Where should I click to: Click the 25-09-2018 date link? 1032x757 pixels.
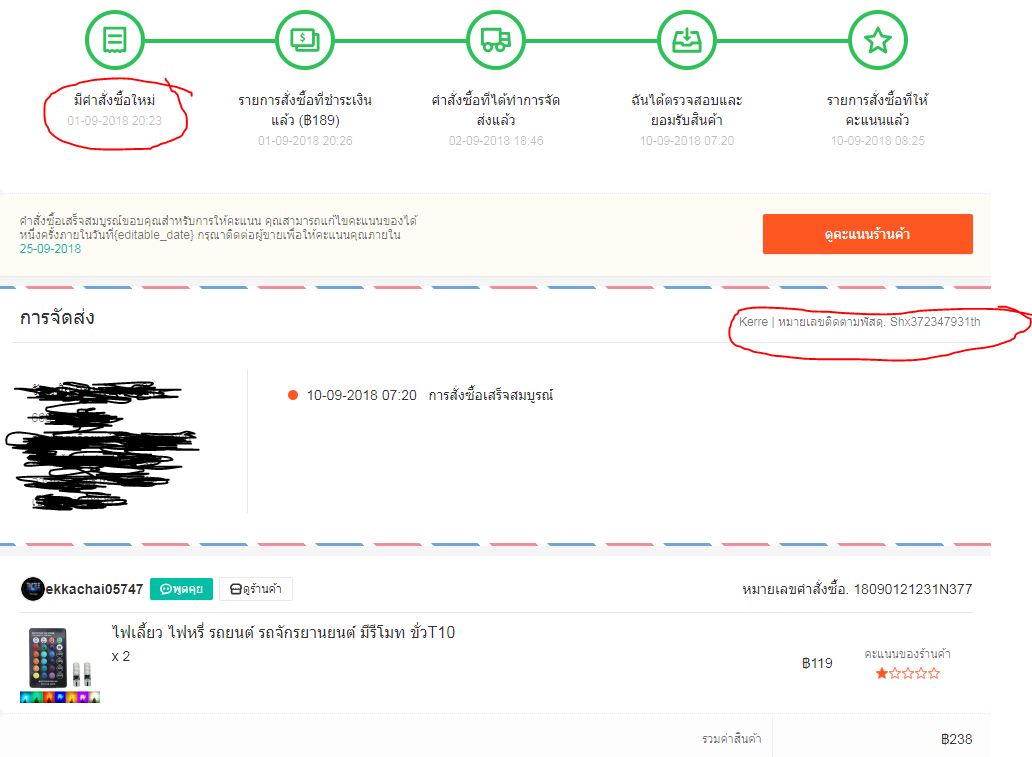coord(50,249)
